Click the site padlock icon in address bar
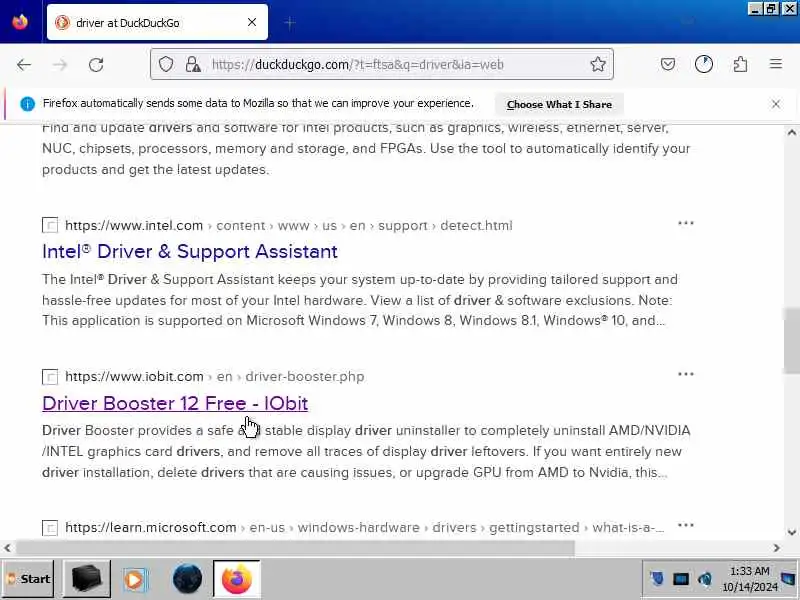Screen dimensions: 800x600 click(x=192, y=64)
